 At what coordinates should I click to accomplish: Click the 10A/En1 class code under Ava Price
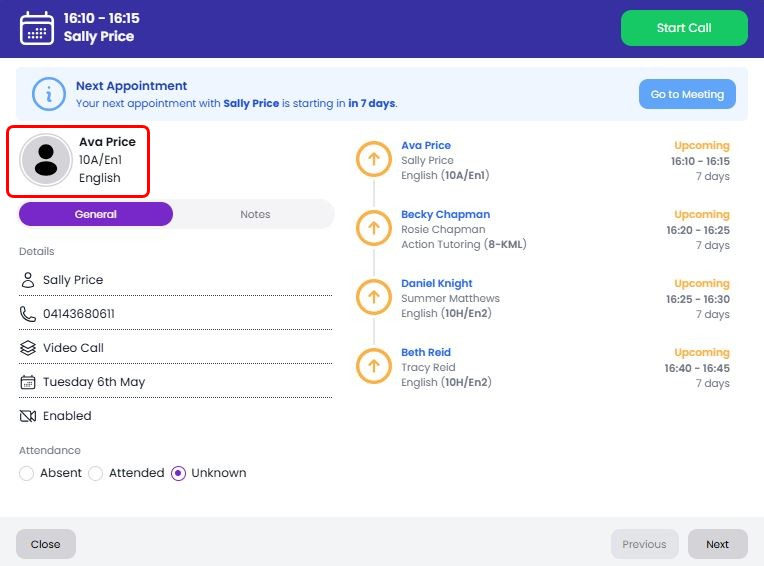click(100, 160)
